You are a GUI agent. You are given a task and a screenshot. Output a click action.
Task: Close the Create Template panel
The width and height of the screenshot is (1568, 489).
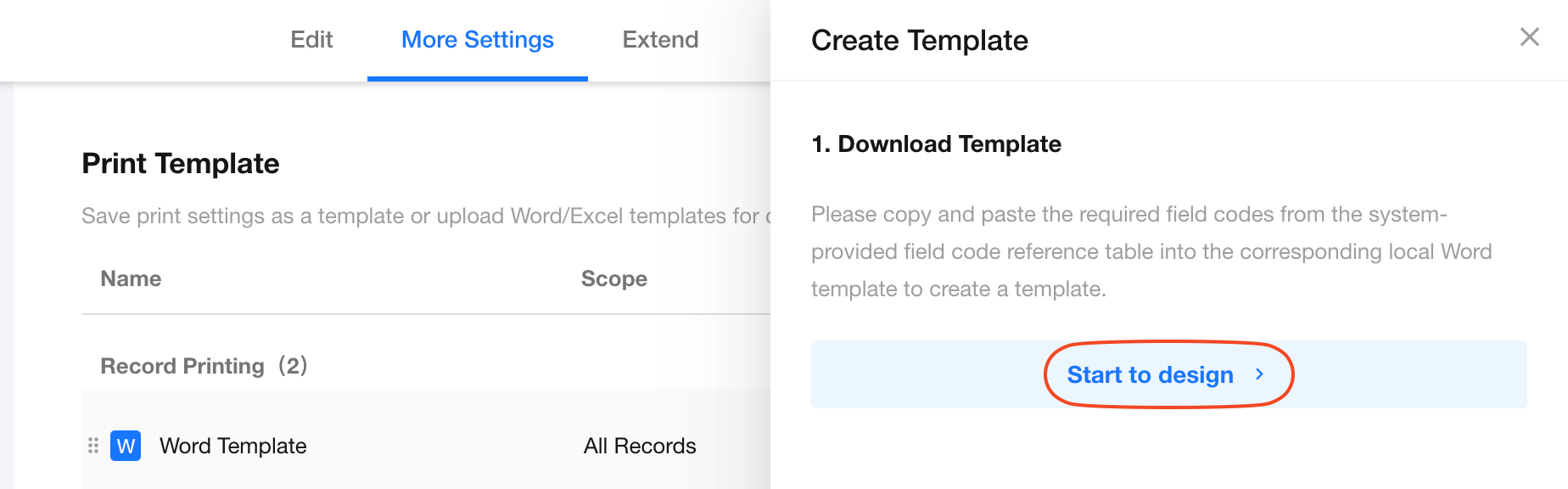point(1529,37)
